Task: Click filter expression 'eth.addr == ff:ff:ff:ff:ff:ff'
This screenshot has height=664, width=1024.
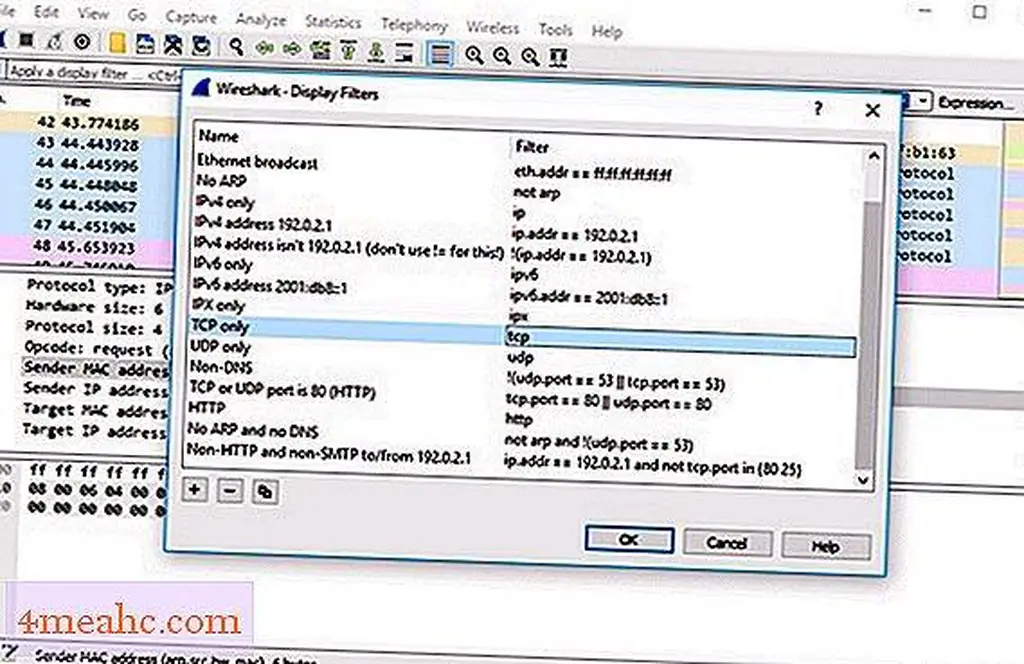Action: point(593,174)
